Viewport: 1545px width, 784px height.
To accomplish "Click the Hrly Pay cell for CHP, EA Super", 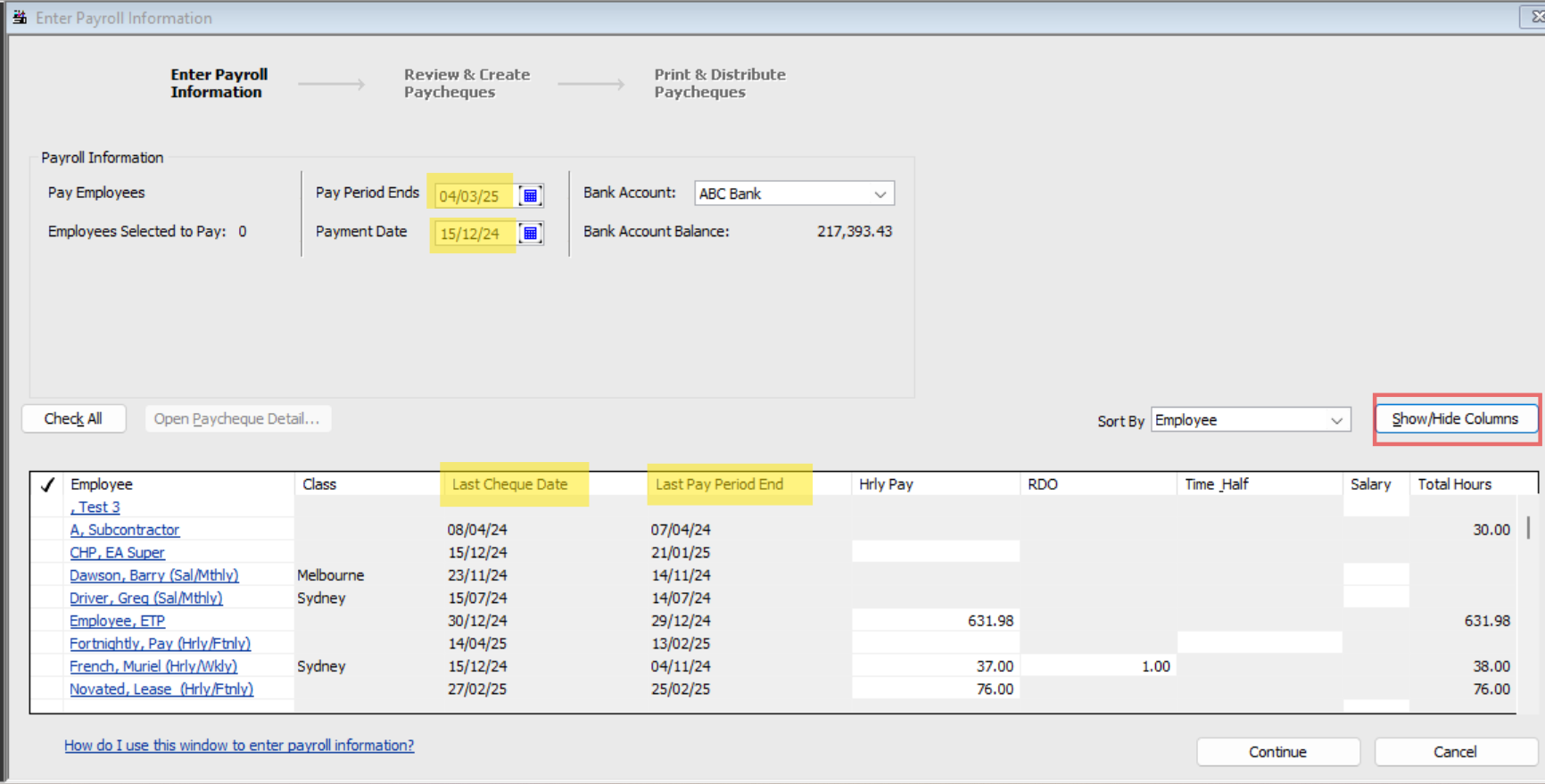I will pos(935,552).
